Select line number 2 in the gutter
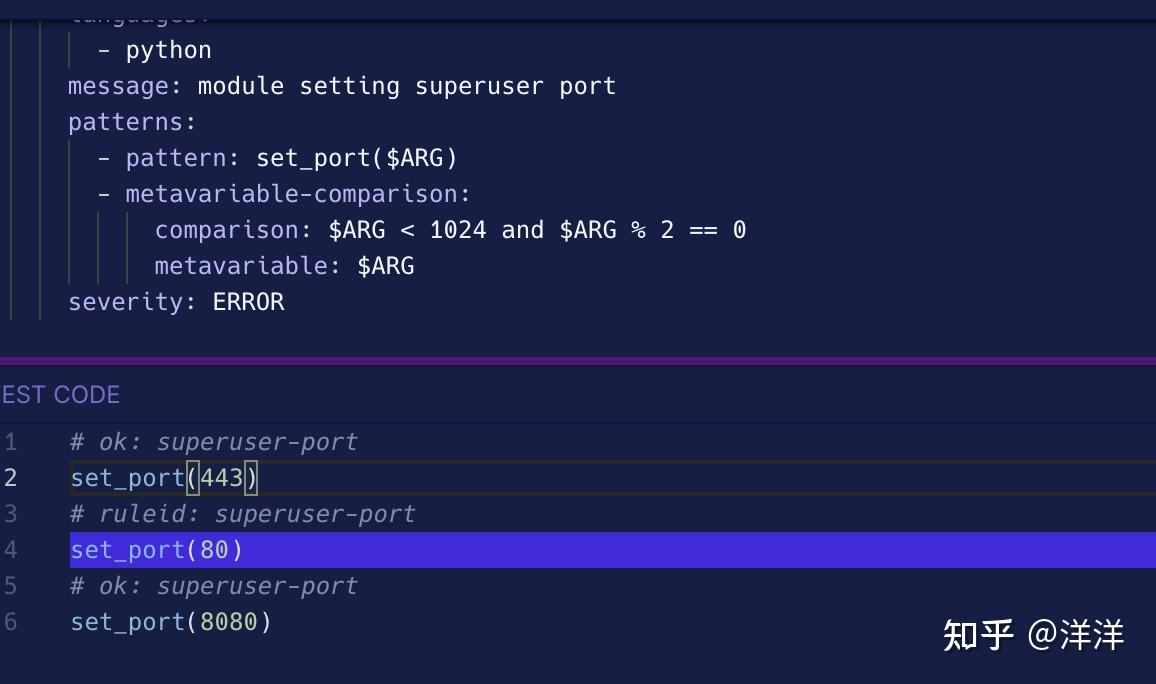The image size is (1156, 684). [10, 478]
